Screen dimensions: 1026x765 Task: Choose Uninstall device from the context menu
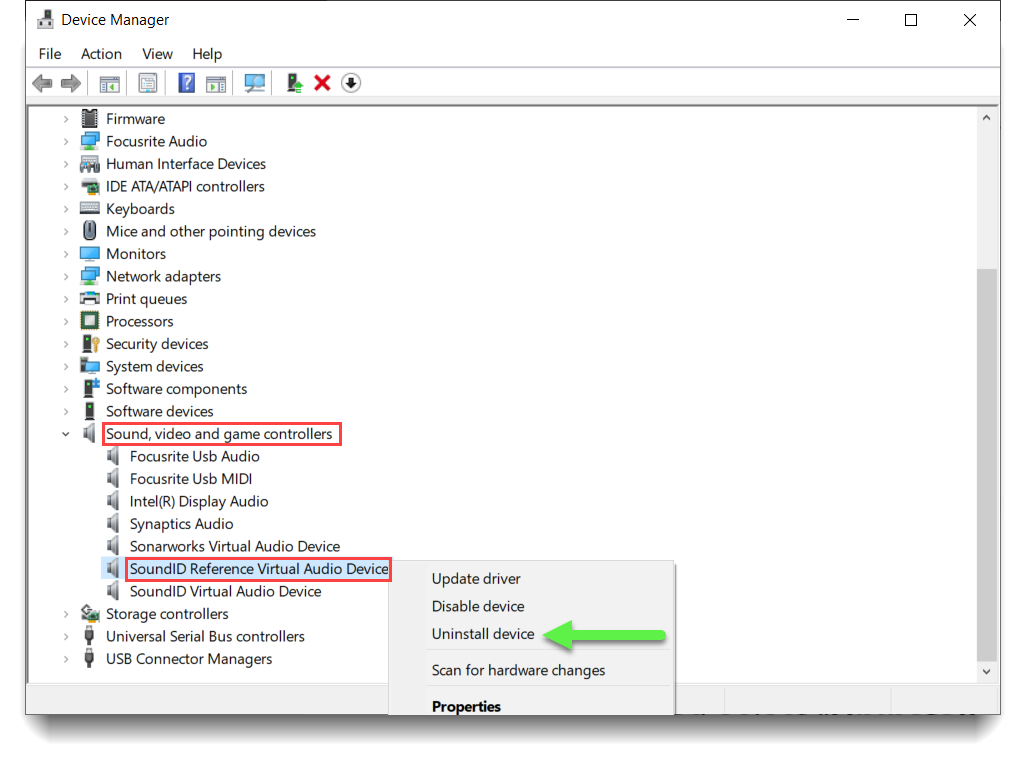pos(483,633)
